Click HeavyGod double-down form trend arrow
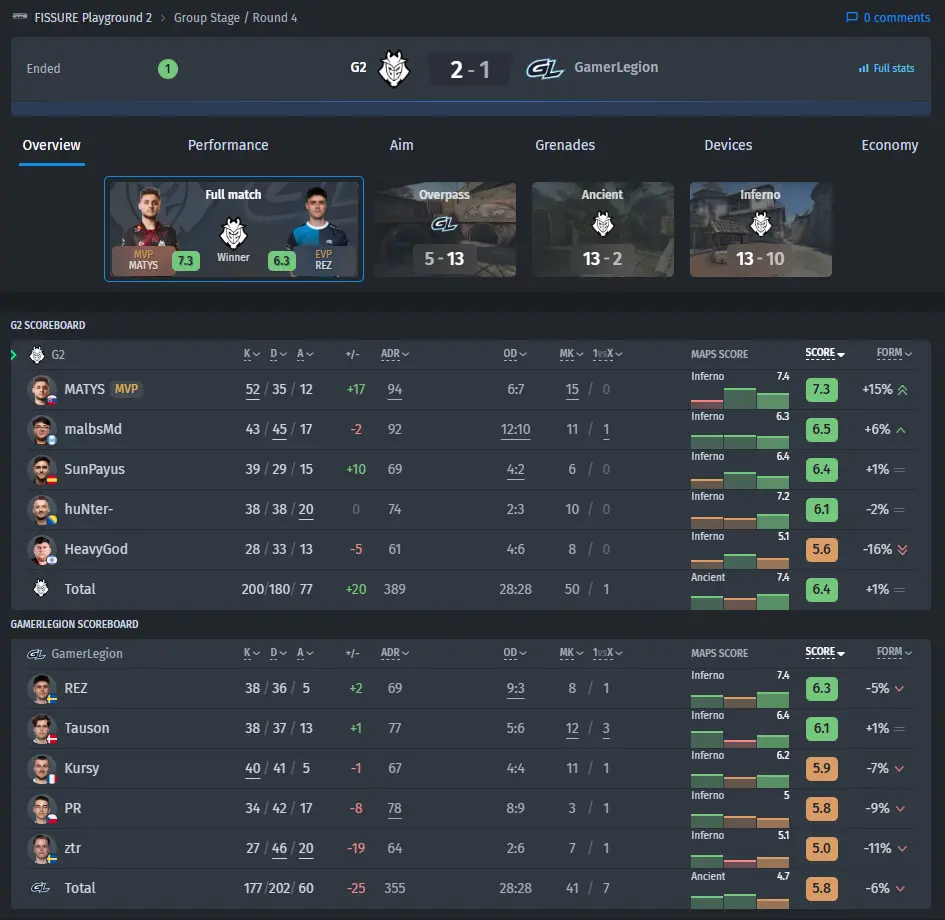Image resolution: width=945 pixels, height=920 pixels. [902, 549]
